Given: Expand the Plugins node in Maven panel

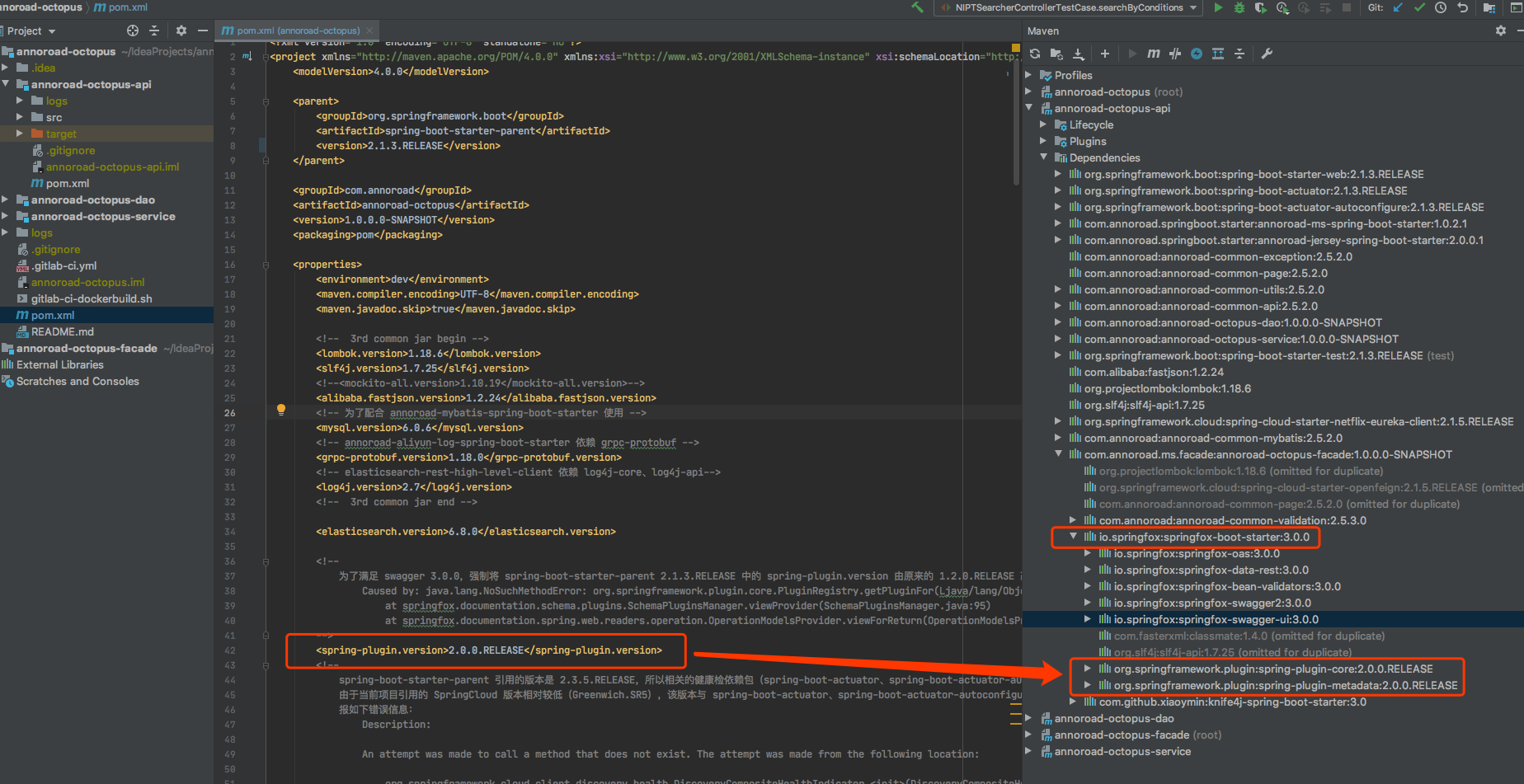Looking at the screenshot, I should [x=1044, y=141].
